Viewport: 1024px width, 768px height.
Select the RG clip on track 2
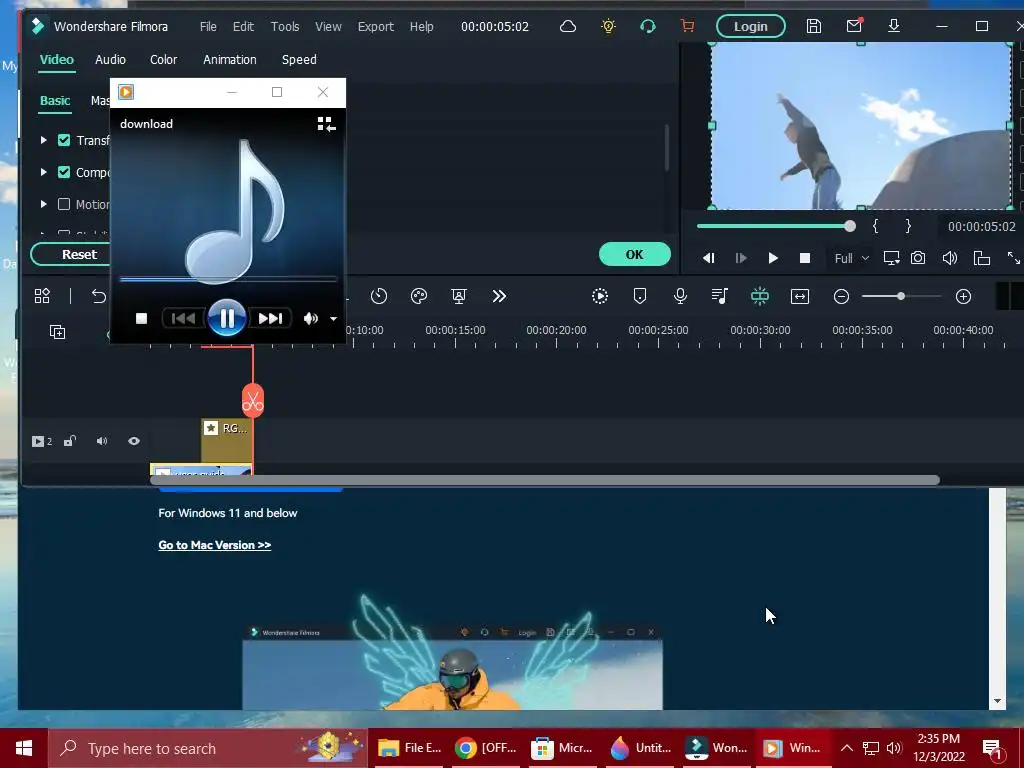click(x=227, y=441)
